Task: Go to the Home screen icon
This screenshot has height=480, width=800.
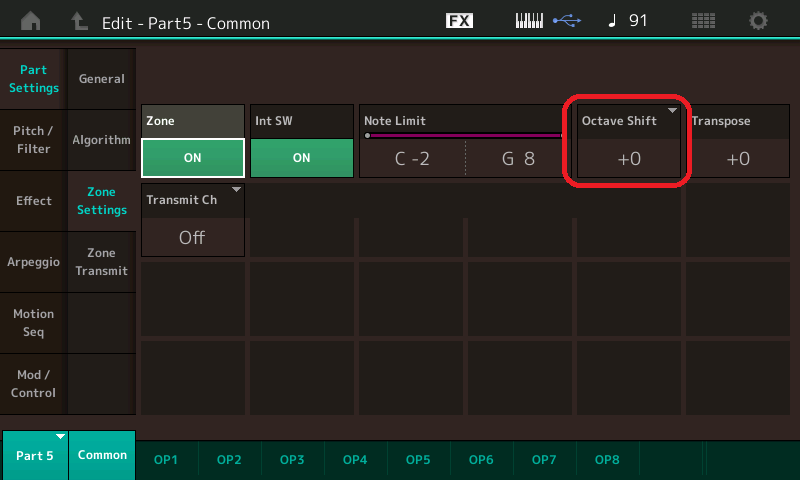Action: 32,21
